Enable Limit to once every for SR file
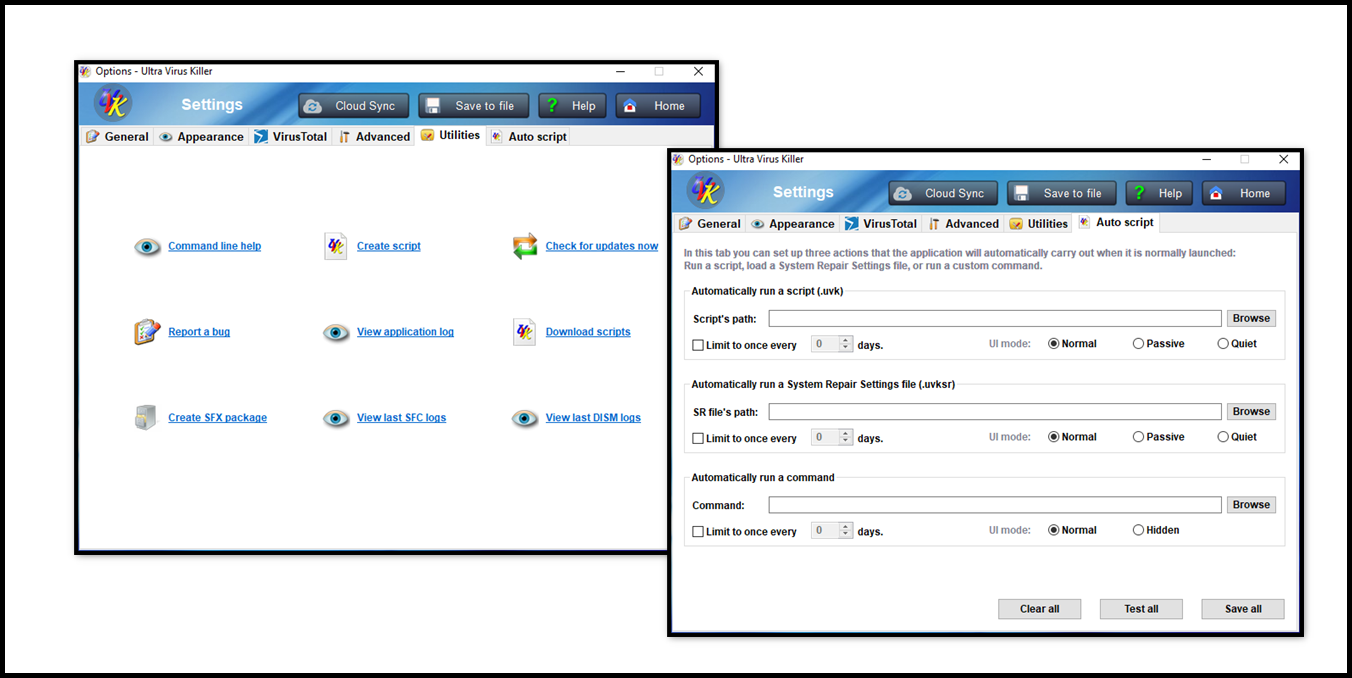 [744, 438]
